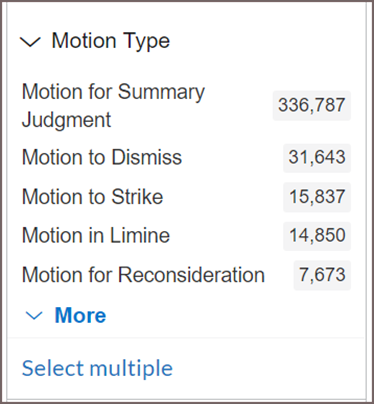Select the 15,837 count badge
This screenshot has height=404, width=374.
[x=317, y=197]
